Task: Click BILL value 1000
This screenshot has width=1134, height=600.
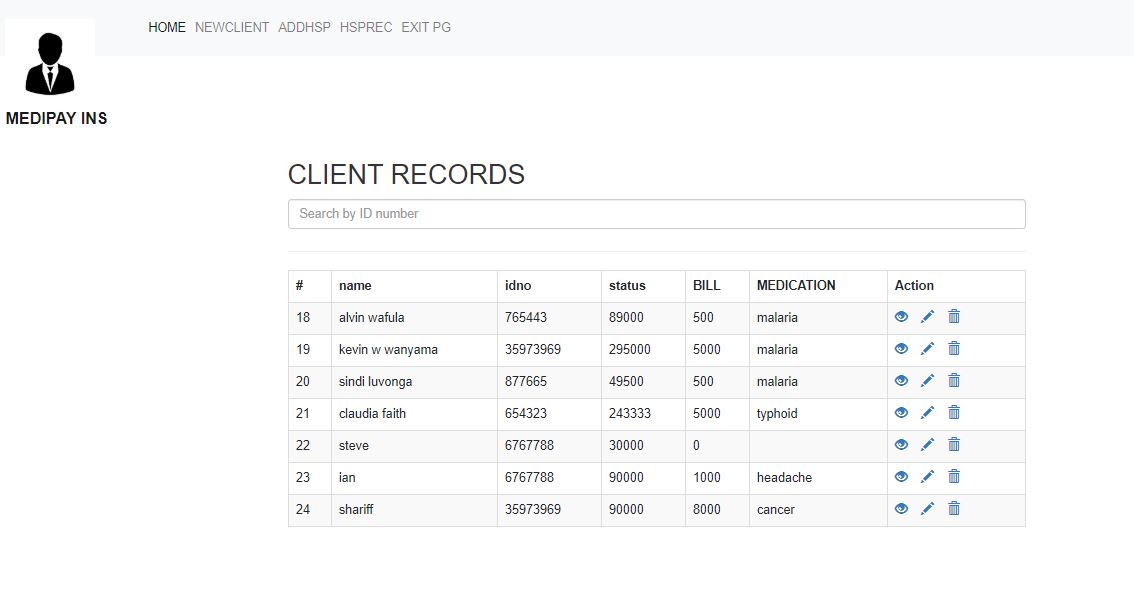Action: 707,477
